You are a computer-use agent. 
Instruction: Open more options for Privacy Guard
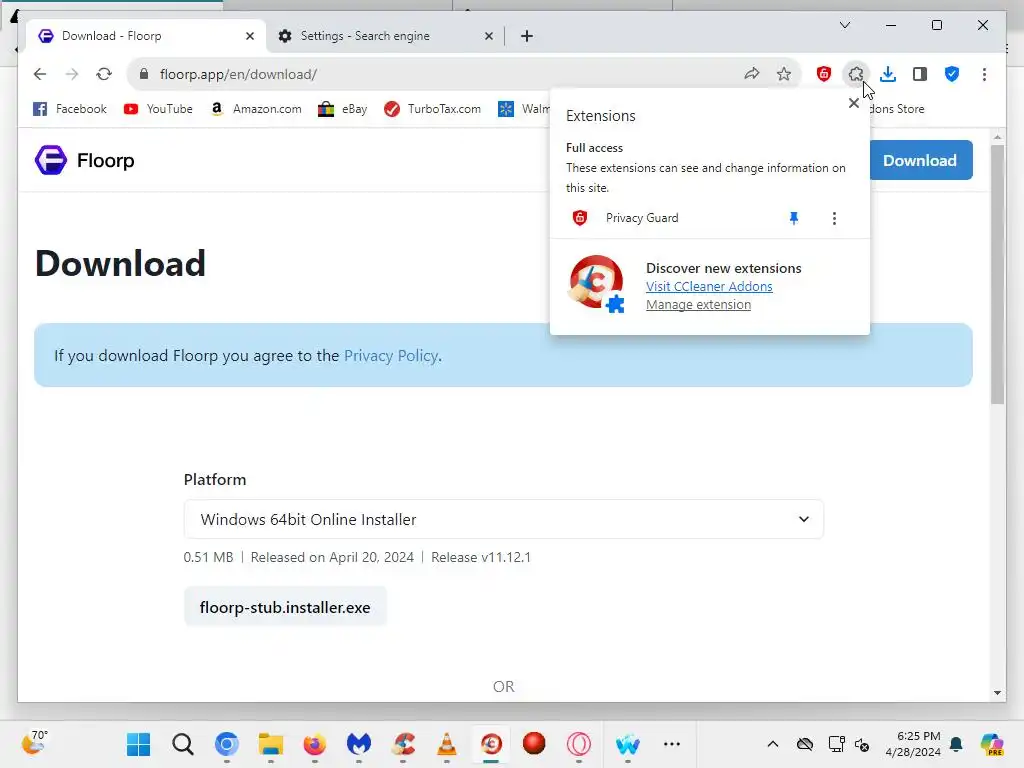834,218
